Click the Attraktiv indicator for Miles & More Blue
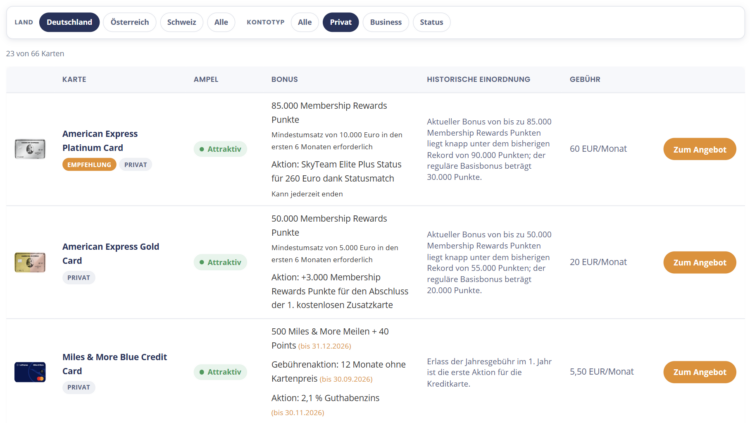This screenshot has width=750, height=423. 220,372
